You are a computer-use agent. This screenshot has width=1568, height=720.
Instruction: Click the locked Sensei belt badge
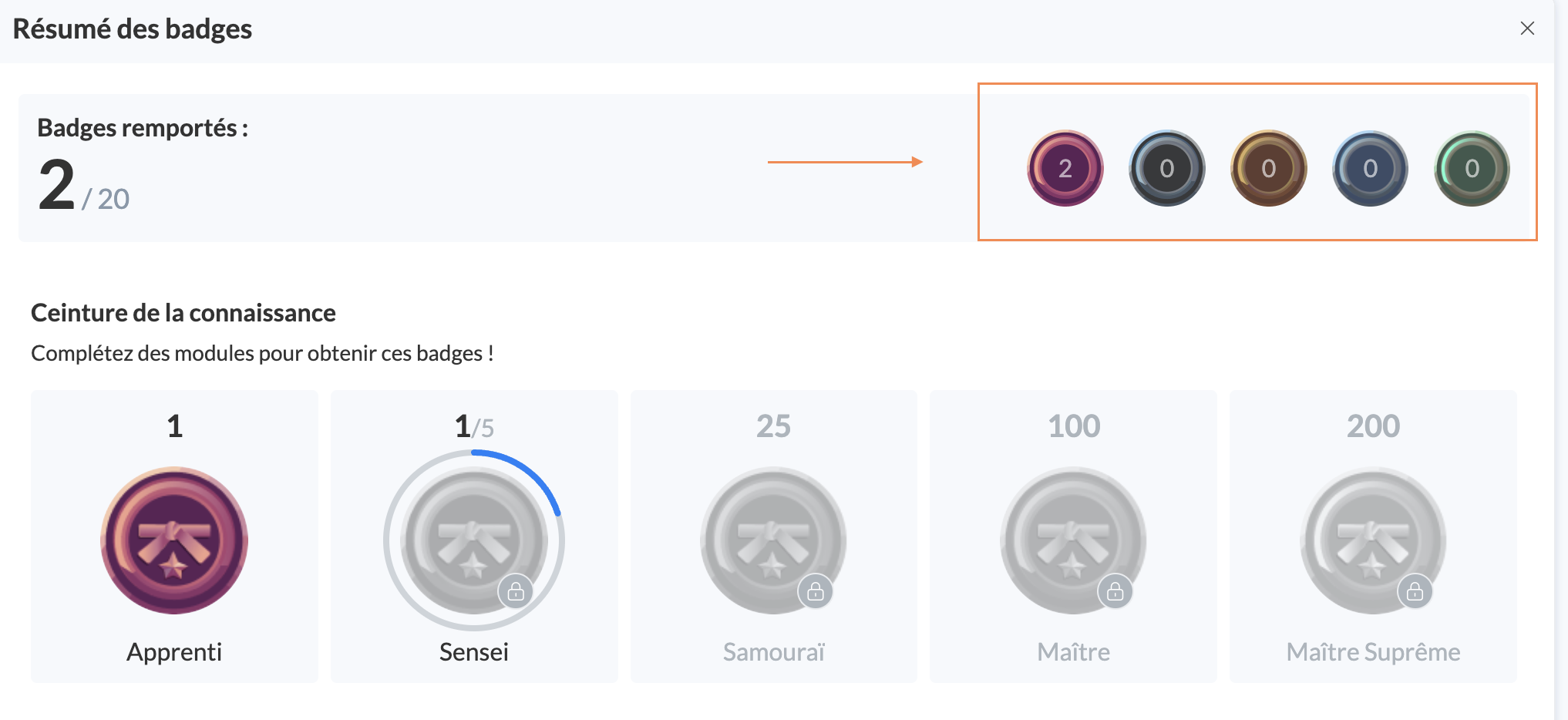coord(472,538)
